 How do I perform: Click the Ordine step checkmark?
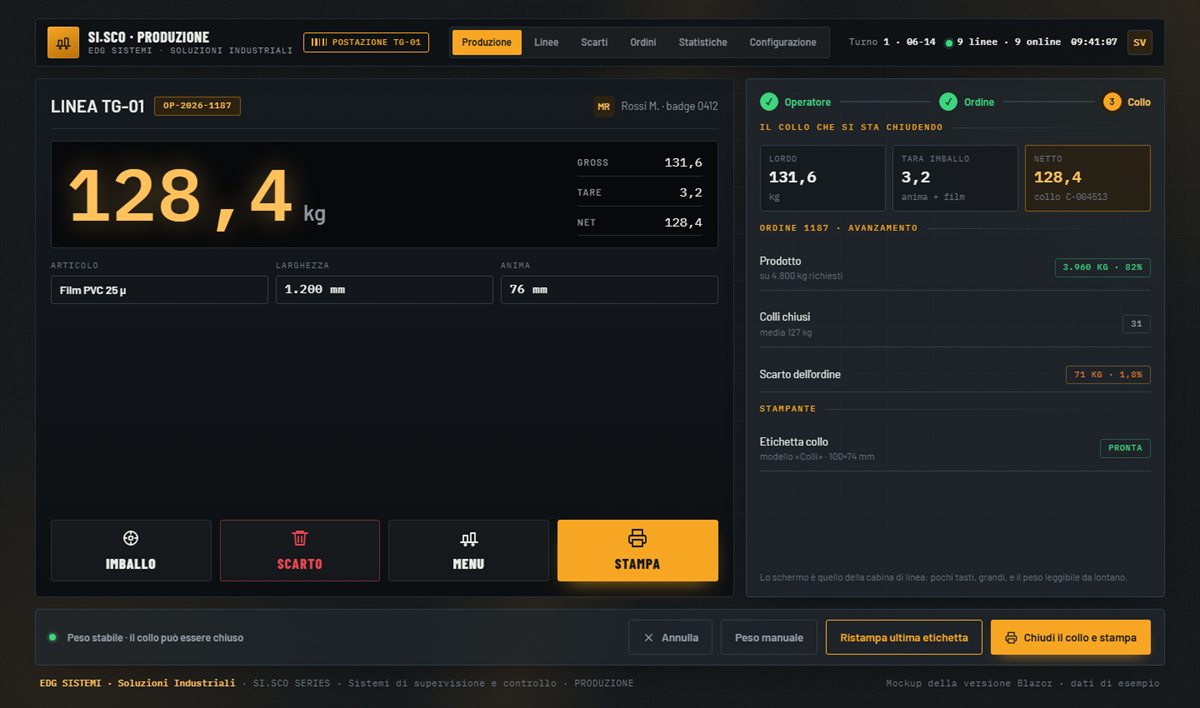pos(948,102)
